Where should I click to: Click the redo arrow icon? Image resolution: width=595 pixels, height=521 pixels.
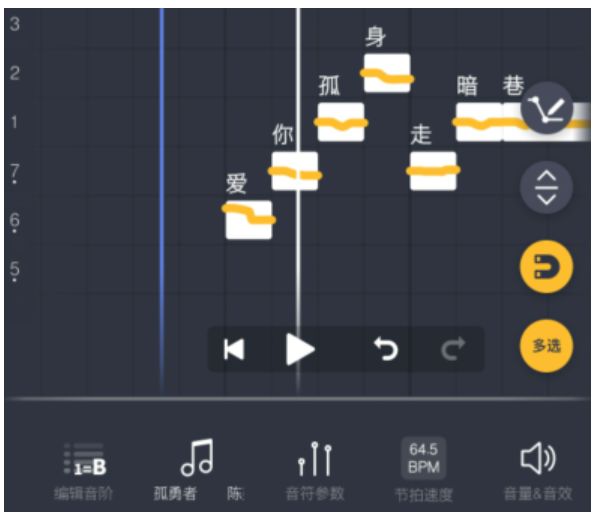[453, 348]
